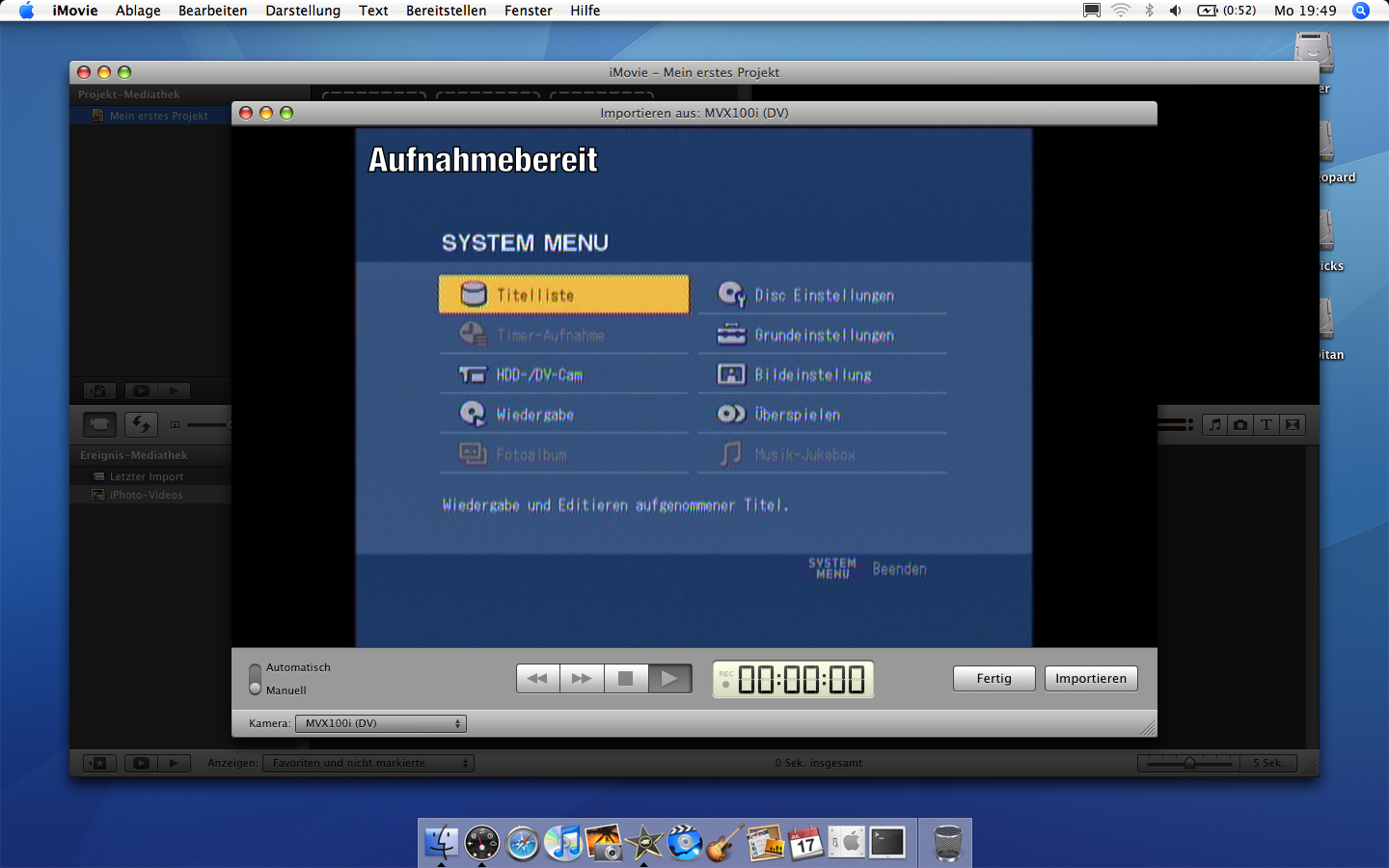Open the Kamera dropdown MVX100i (DV)
1389x868 pixels.
pos(381,723)
